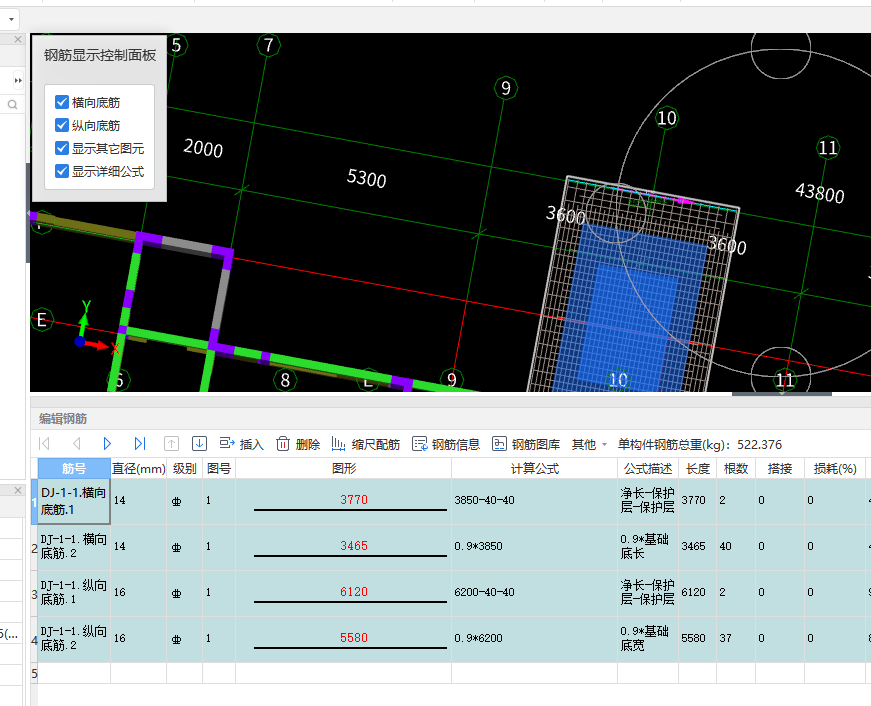Toggle 显示详细公式 checkbox
The image size is (871, 706).
pos(62,171)
